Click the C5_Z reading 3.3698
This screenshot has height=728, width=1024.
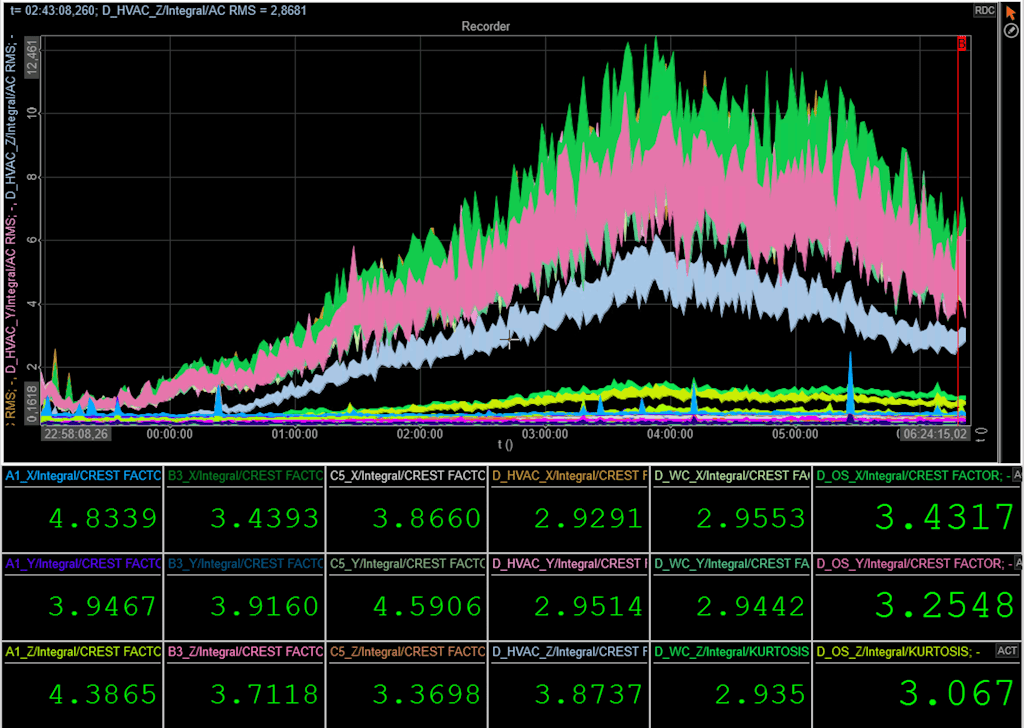point(426,695)
